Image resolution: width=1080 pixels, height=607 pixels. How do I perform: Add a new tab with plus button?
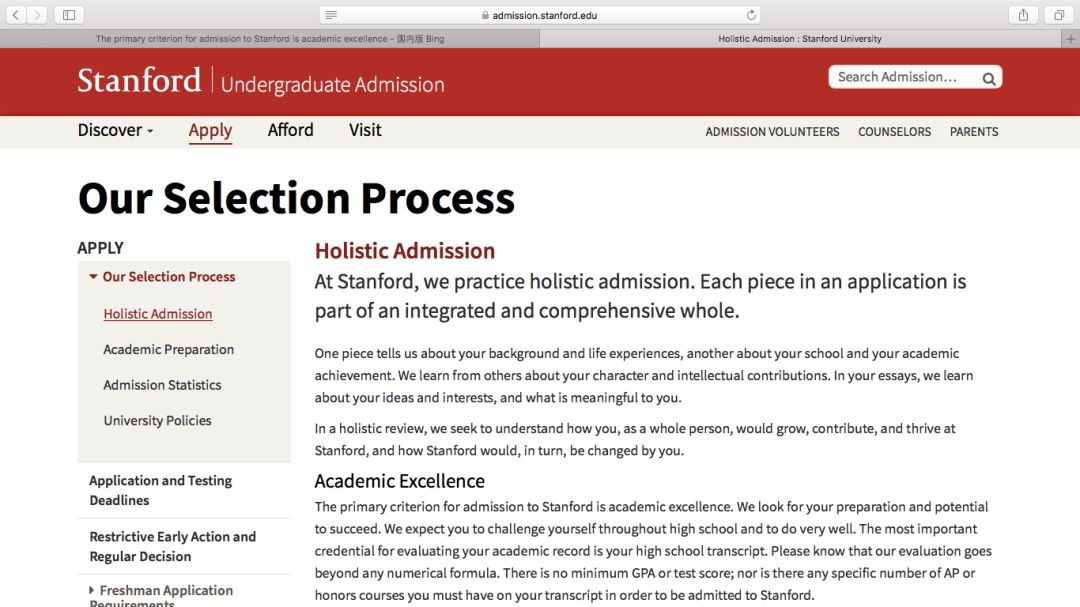1070,39
